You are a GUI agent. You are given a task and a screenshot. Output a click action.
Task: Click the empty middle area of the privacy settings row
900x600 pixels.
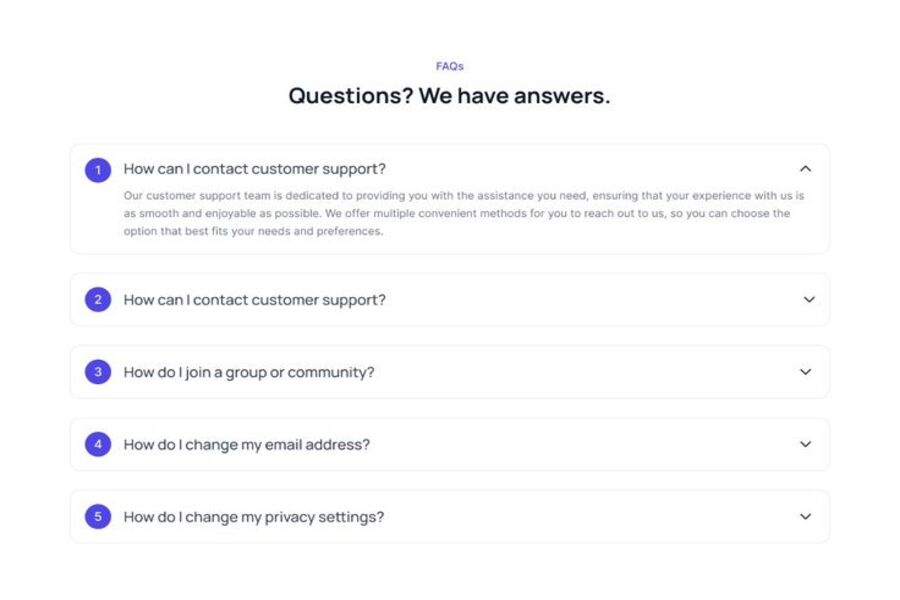pos(590,517)
